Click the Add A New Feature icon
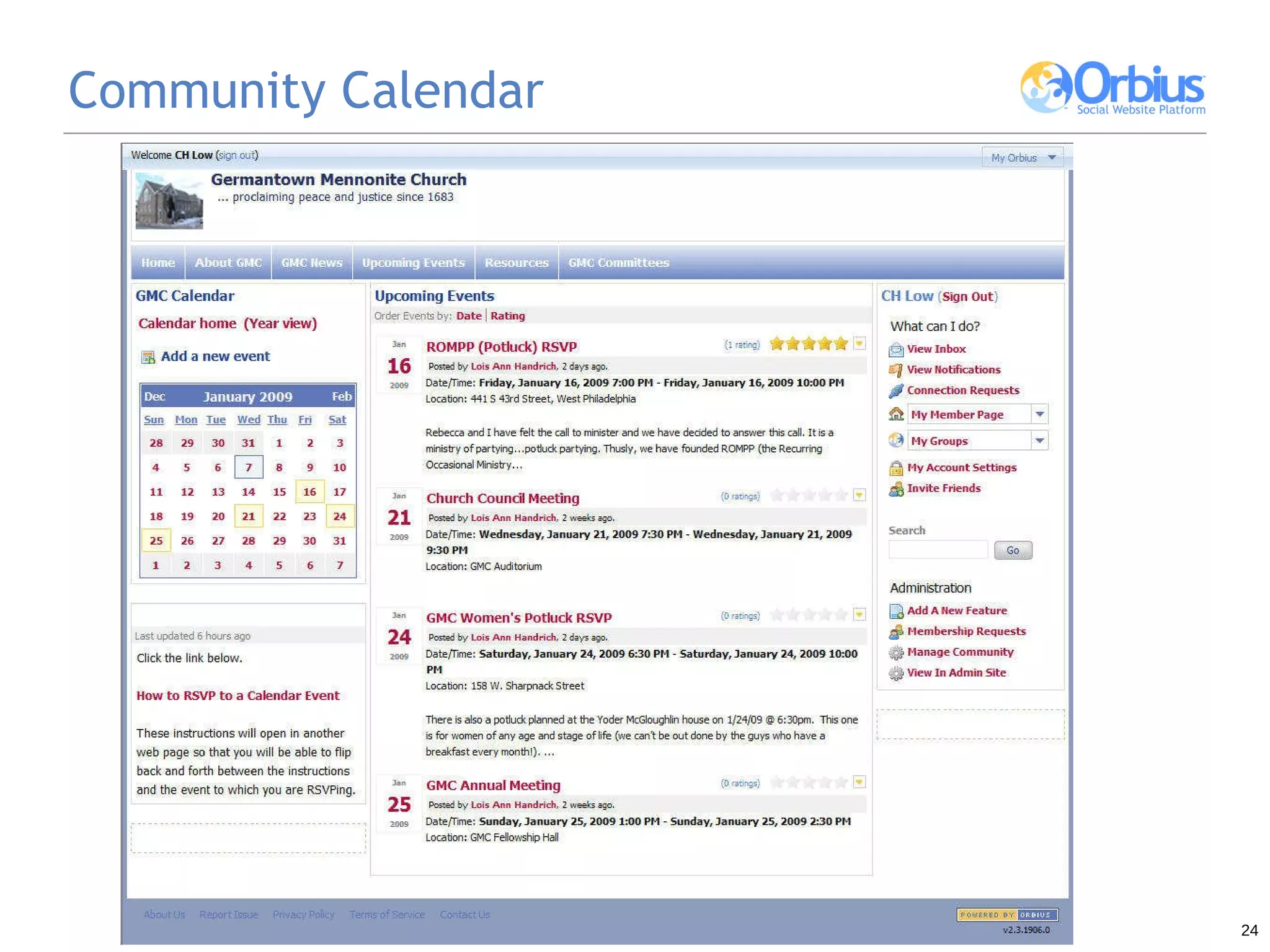The width and height of the screenshot is (1270, 952). click(x=895, y=611)
